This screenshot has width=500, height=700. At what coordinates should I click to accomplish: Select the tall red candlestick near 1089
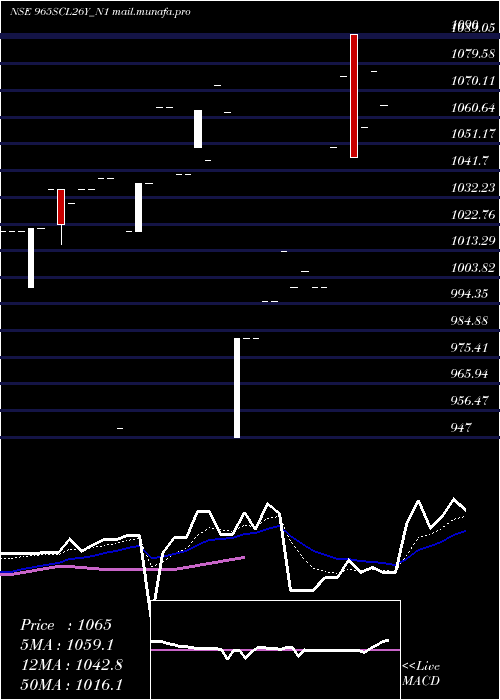point(354,96)
